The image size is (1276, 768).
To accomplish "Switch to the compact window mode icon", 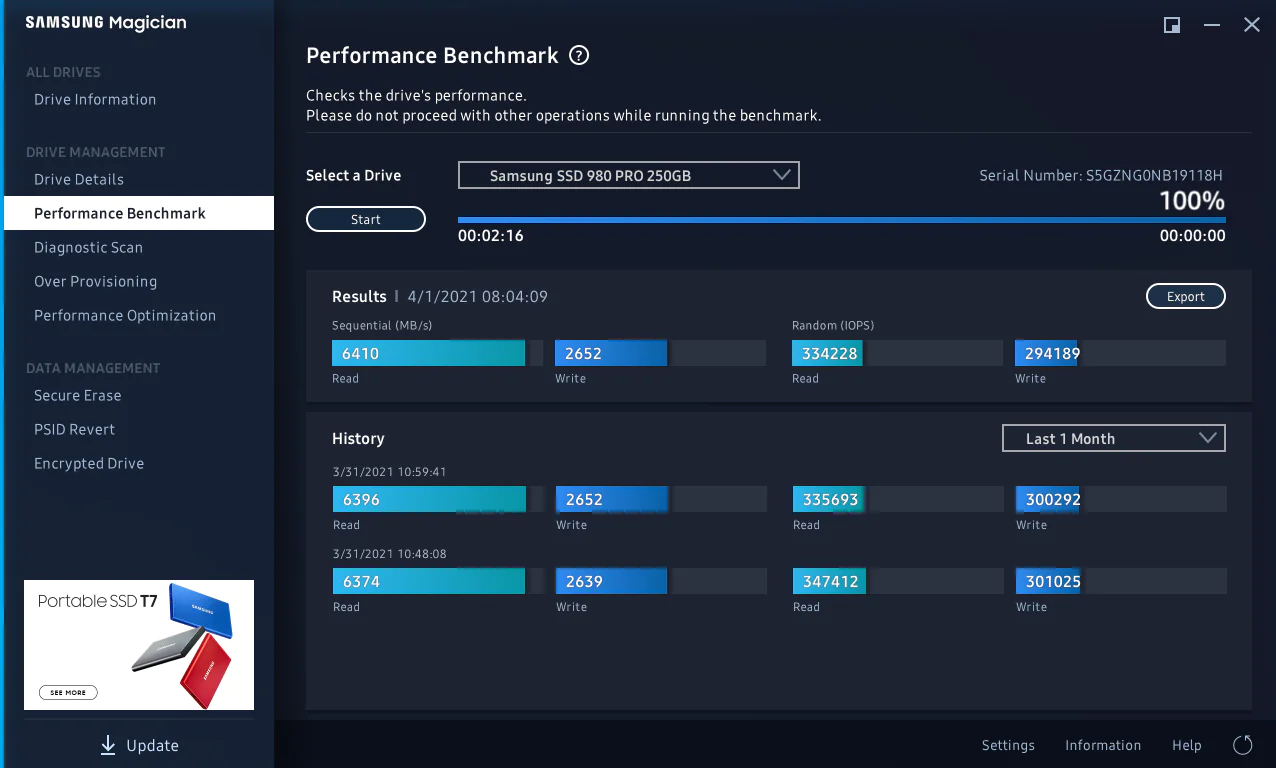I will [x=1172, y=25].
